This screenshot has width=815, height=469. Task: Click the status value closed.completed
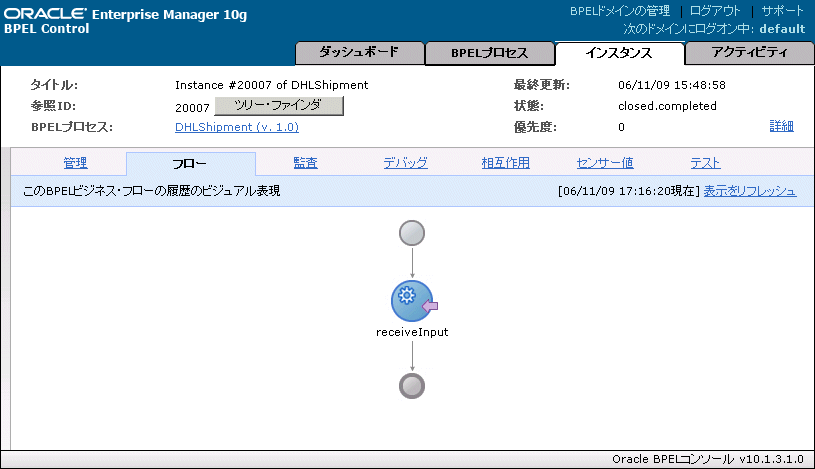(667, 106)
